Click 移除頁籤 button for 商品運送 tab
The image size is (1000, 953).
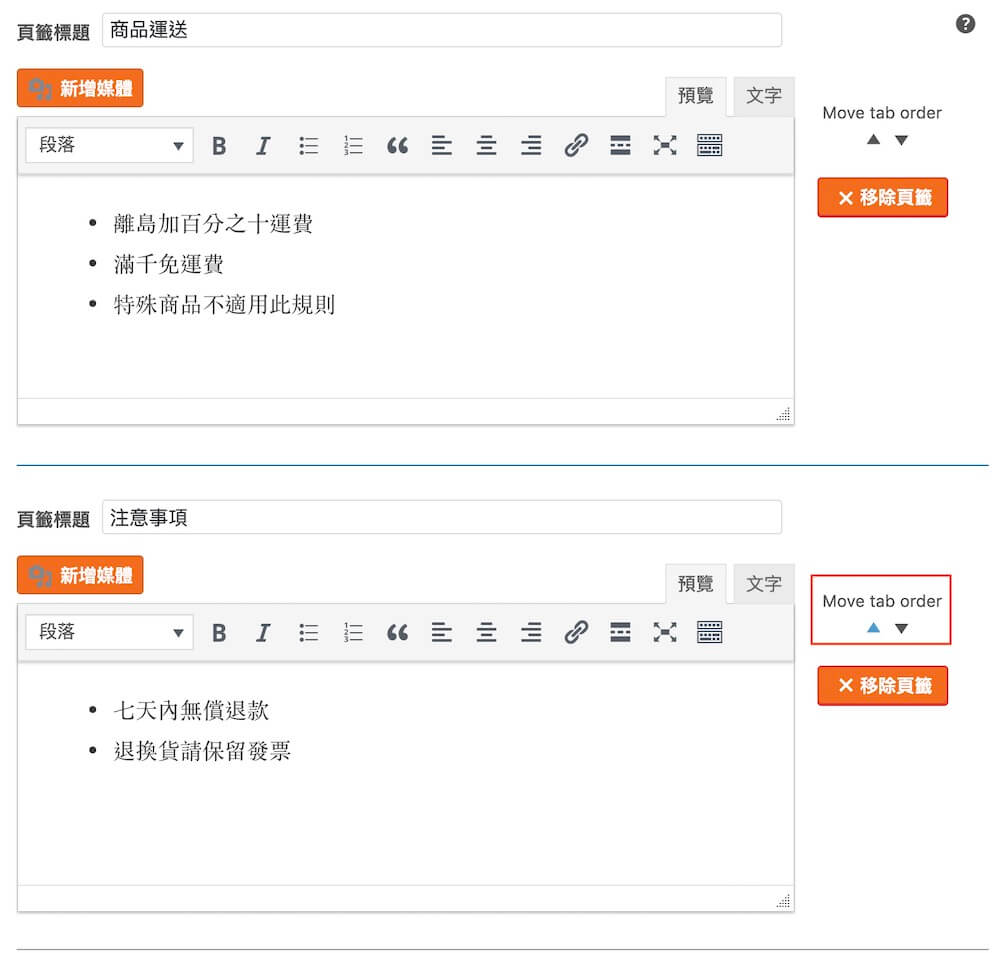coord(882,198)
